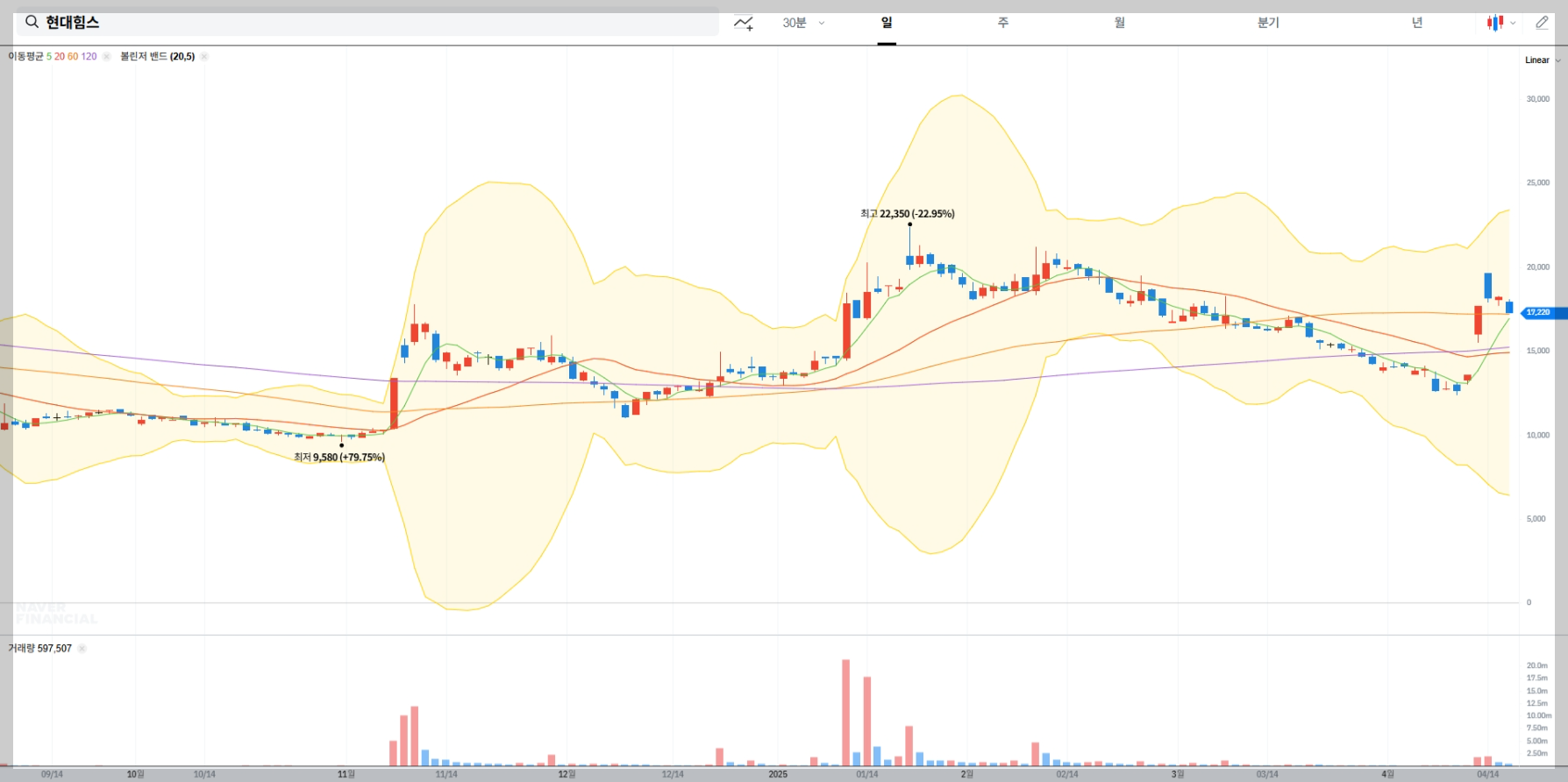
Task: Open the add indicator chart icon
Action: 744,23
